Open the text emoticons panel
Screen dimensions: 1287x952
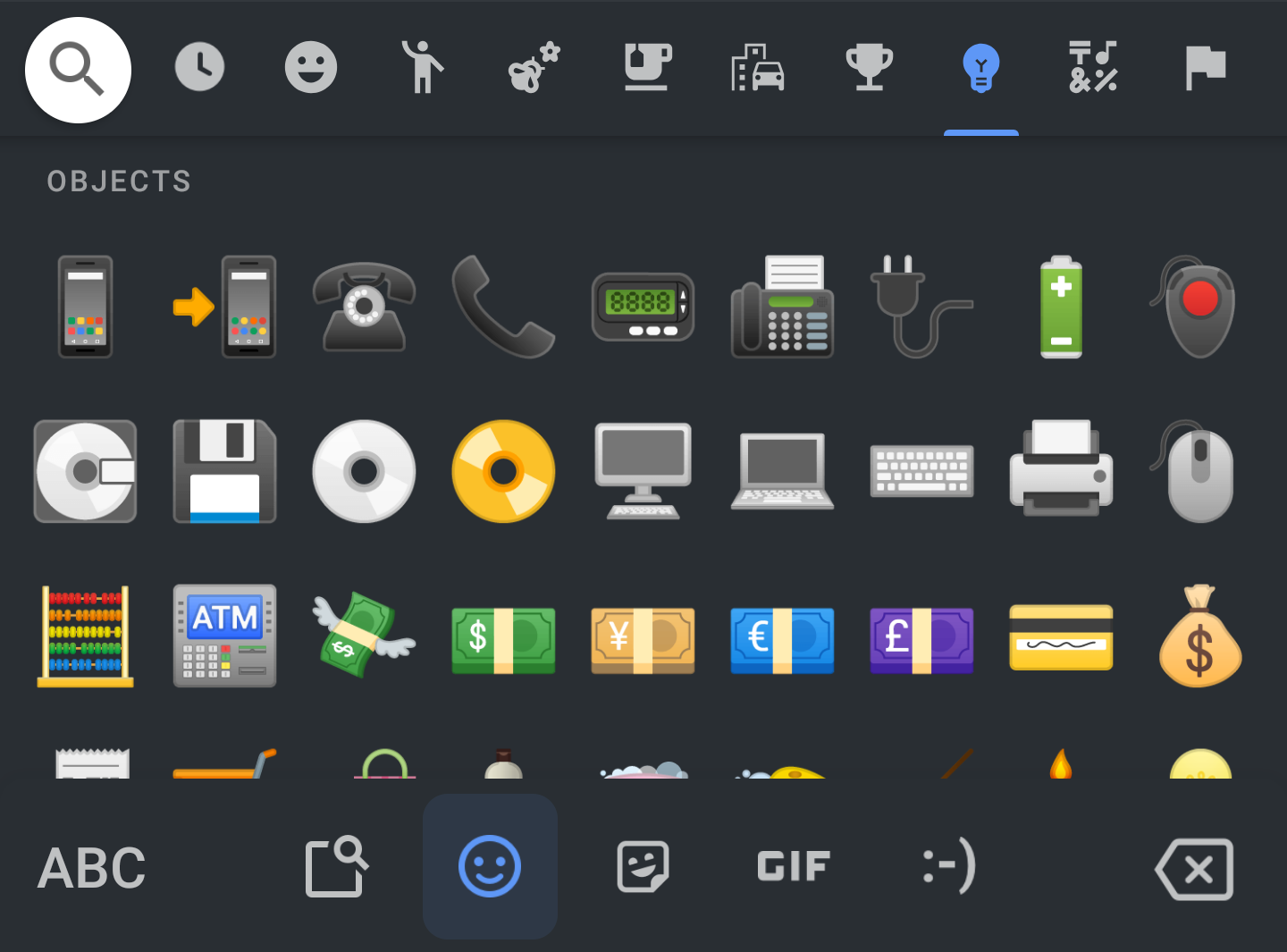click(949, 866)
